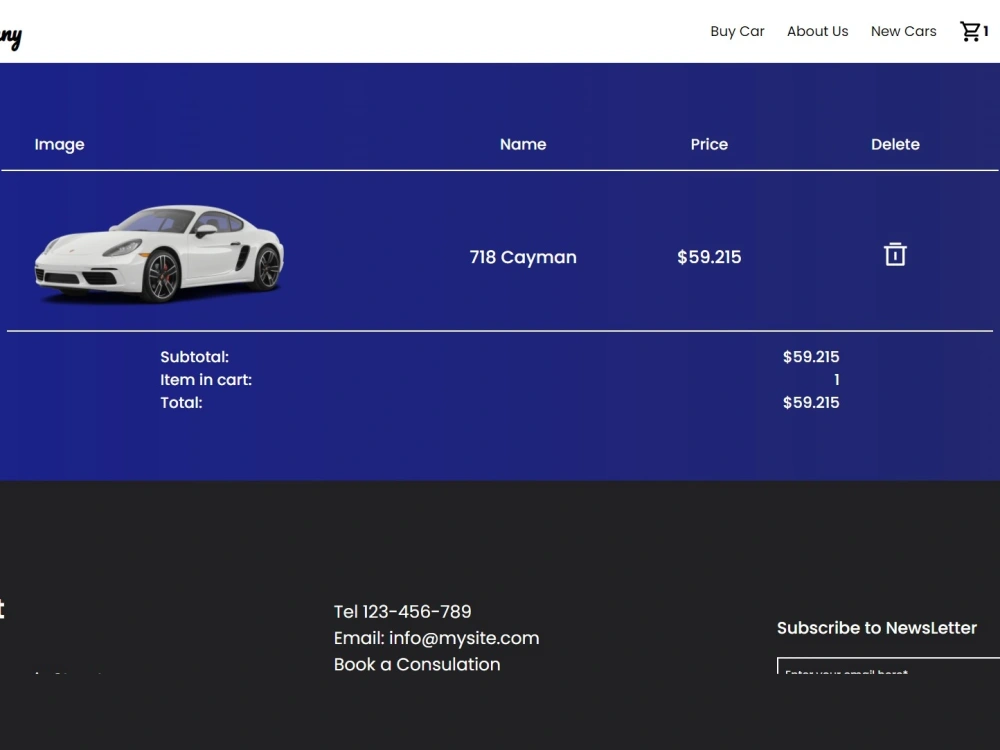Click the Item in cart: label

[x=206, y=379]
